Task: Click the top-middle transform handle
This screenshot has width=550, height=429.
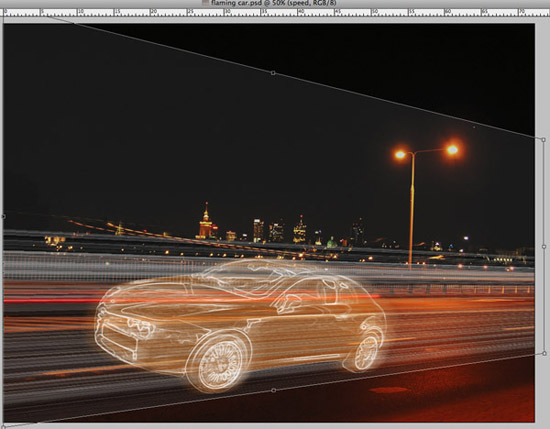Action: pos(273,73)
